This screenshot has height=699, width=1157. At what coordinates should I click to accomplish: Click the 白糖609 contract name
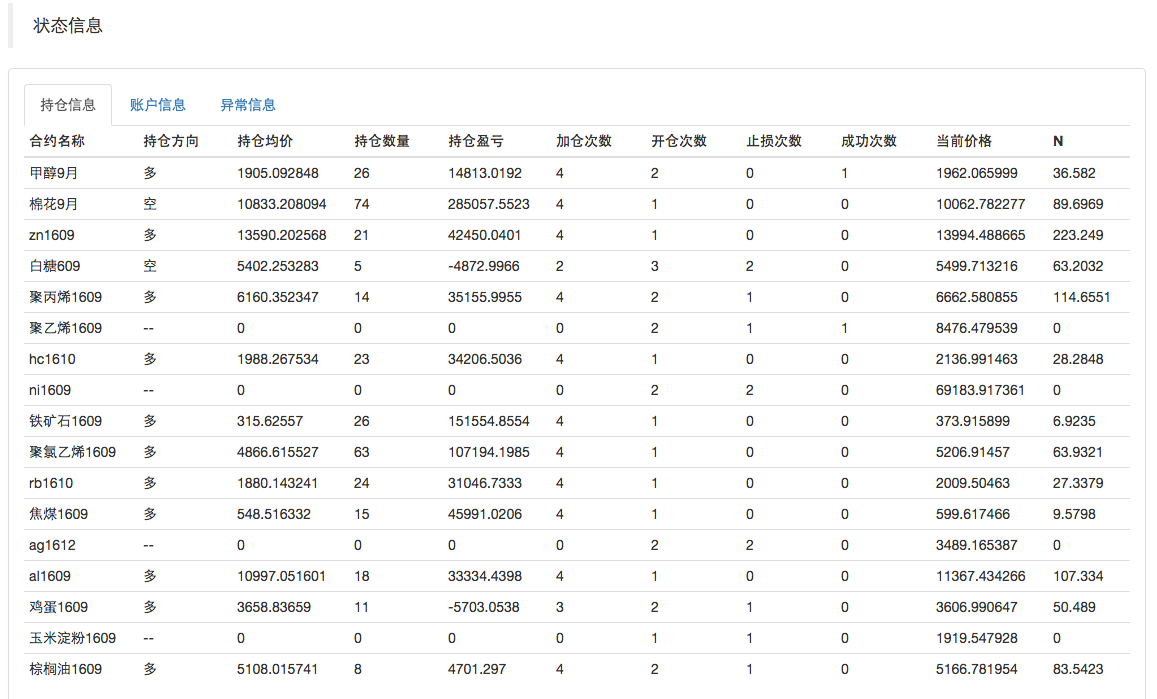click(x=55, y=266)
